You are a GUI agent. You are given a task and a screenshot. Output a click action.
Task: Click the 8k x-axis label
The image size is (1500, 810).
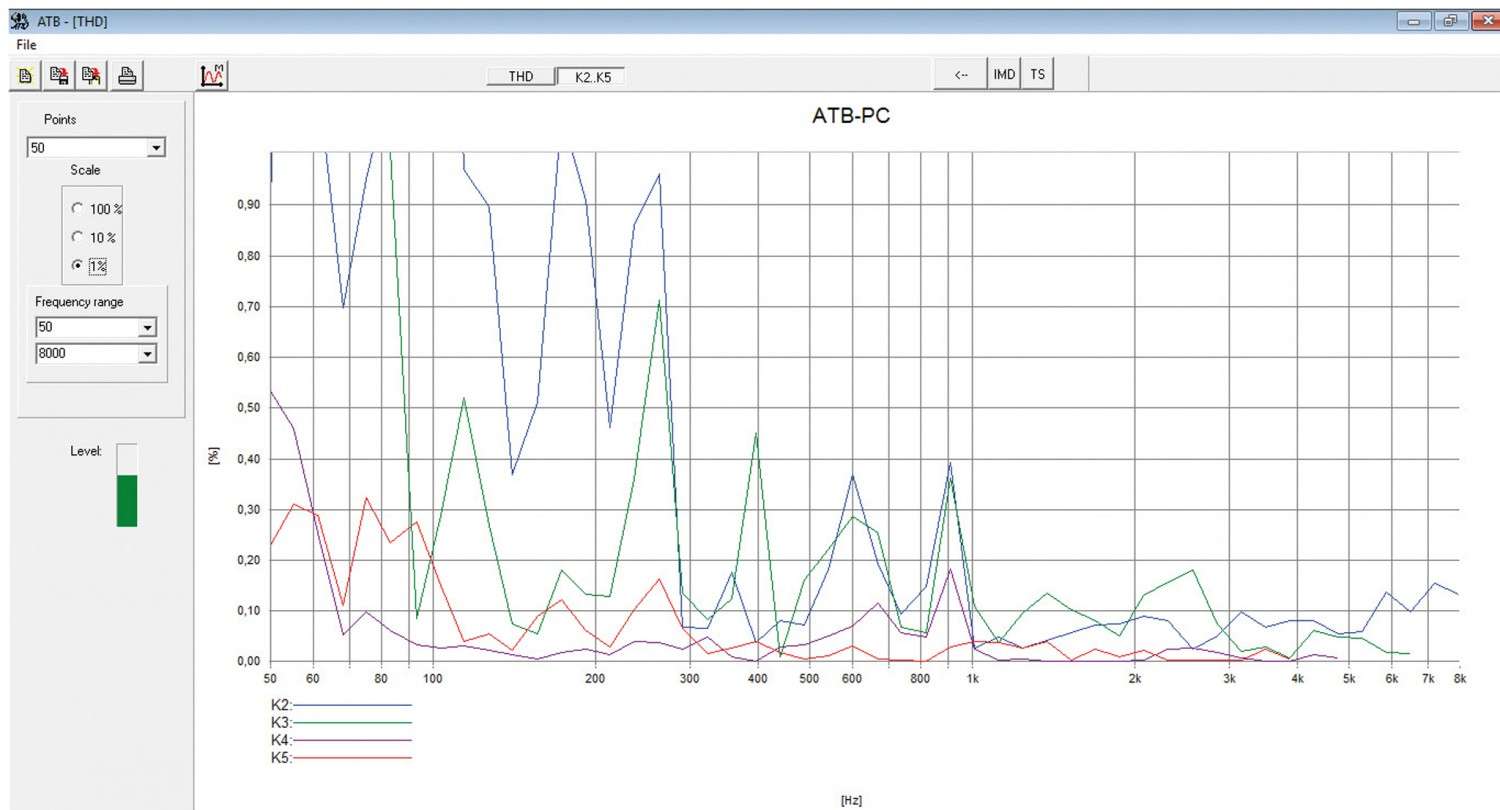click(1459, 679)
